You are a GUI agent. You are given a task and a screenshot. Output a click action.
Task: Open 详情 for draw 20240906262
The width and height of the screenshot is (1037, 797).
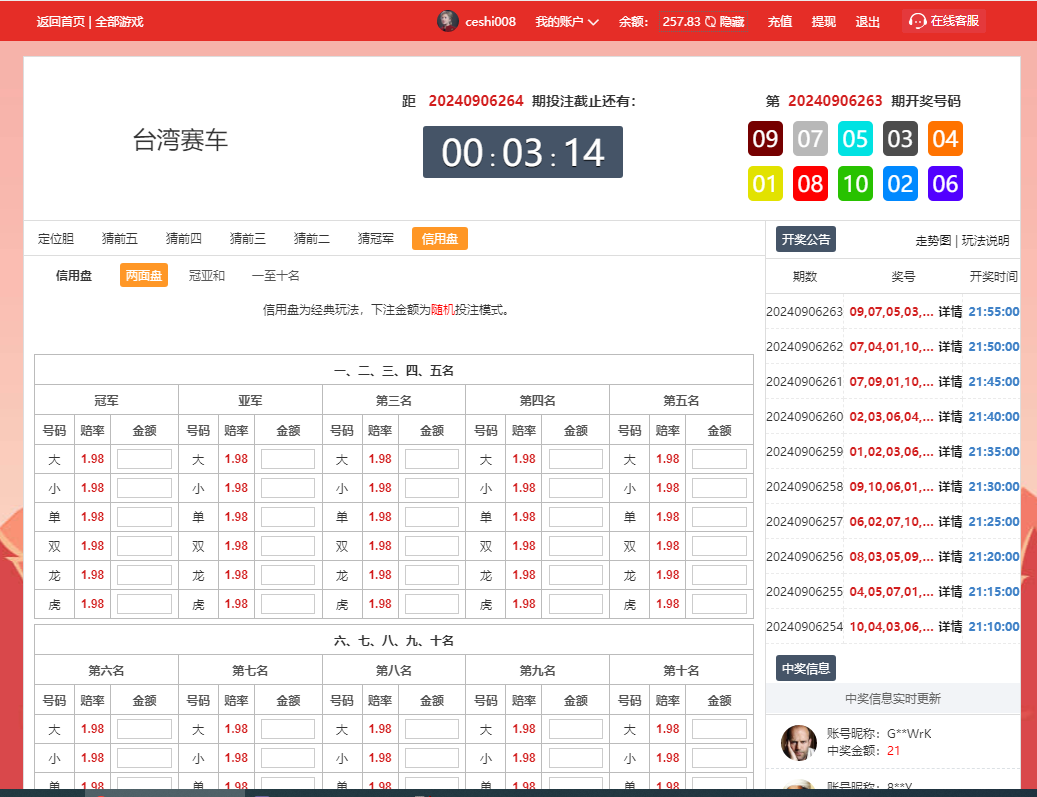pyautogui.click(x=950, y=347)
